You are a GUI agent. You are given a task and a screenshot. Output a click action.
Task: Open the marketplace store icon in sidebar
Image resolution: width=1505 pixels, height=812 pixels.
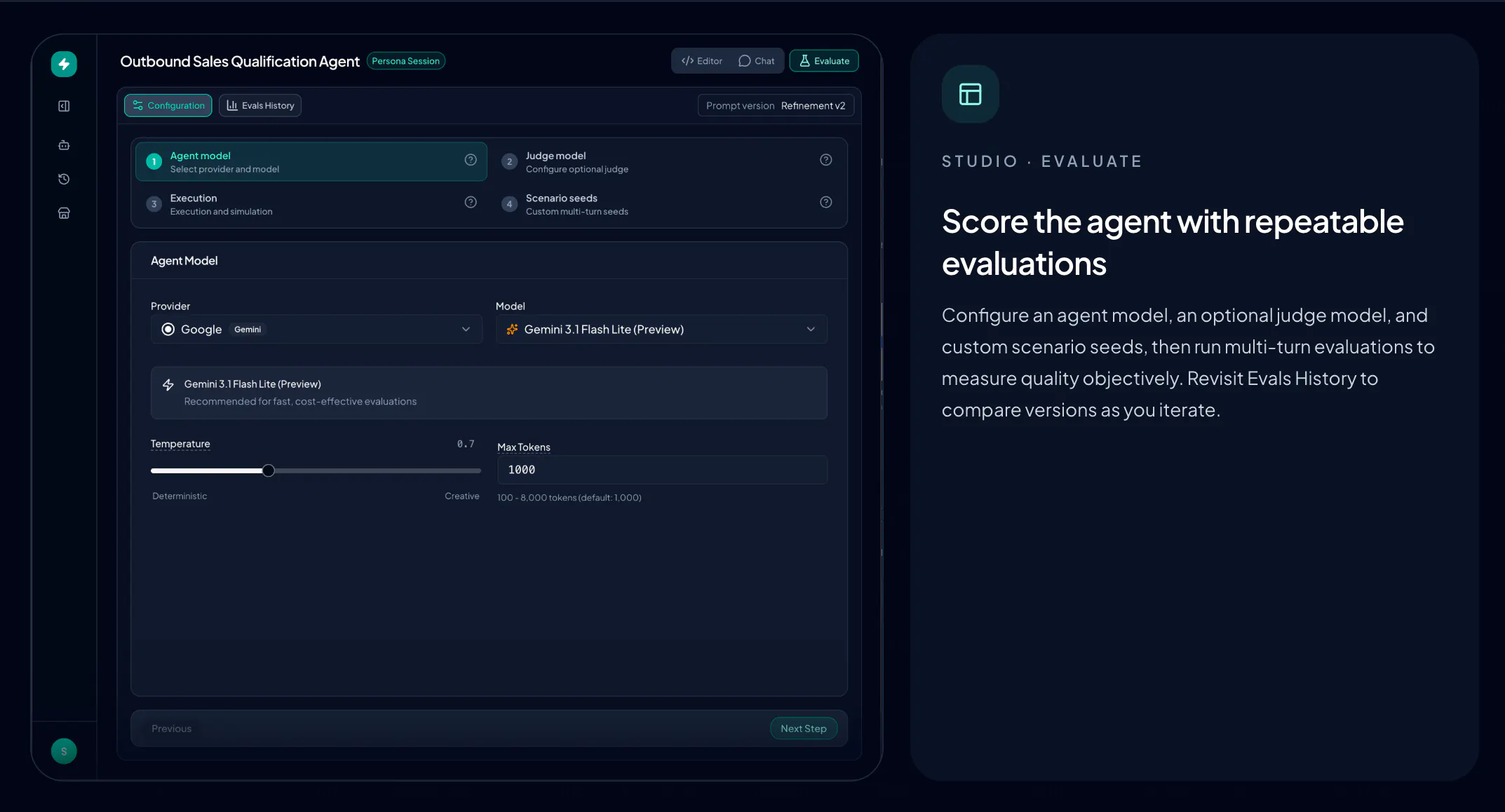pyautogui.click(x=64, y=213)
